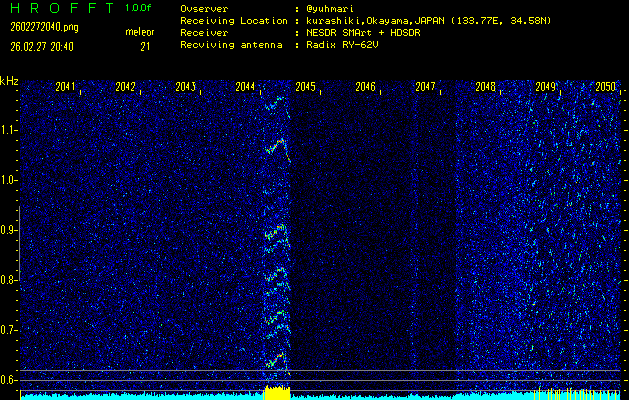This screenshot has height=400, width=629.
Task: Click the 1.0 frequency axis label
Action: click(x=10, y=180)
